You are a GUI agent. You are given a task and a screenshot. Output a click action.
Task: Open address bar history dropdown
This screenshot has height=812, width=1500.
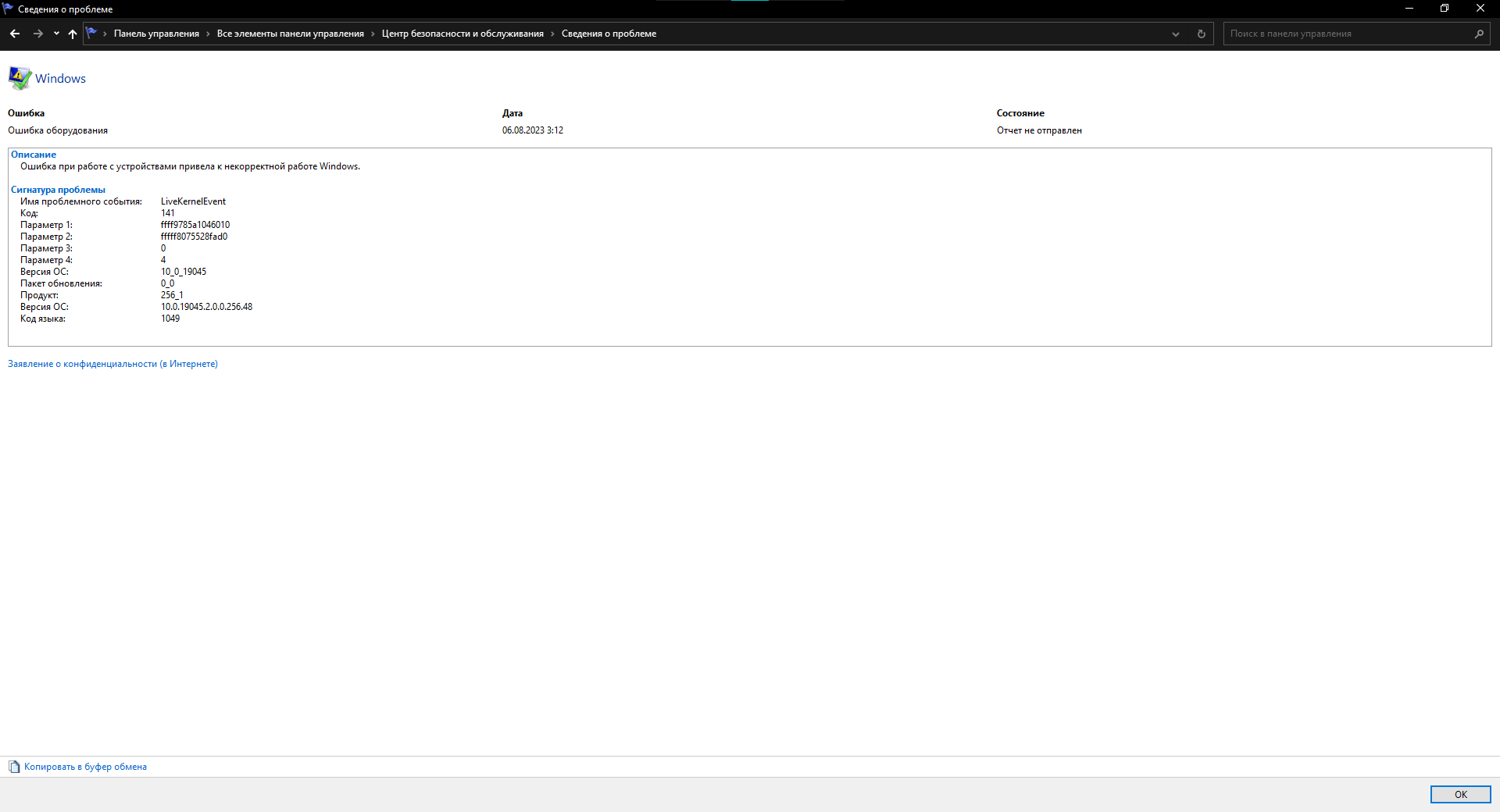point(1176,34)
